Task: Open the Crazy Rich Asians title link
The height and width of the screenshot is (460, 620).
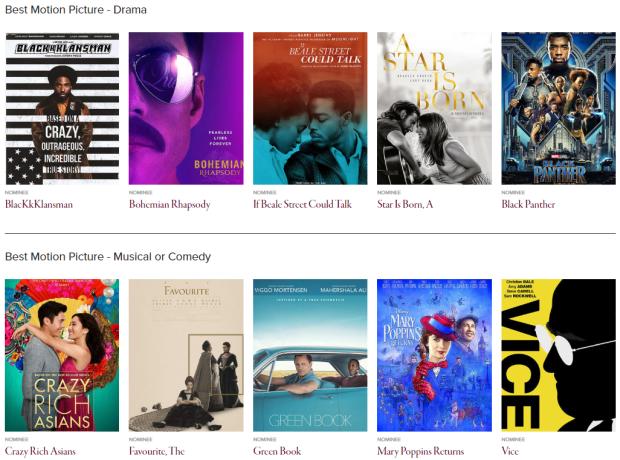Action: pyautogui.click(x=40, y=451)
